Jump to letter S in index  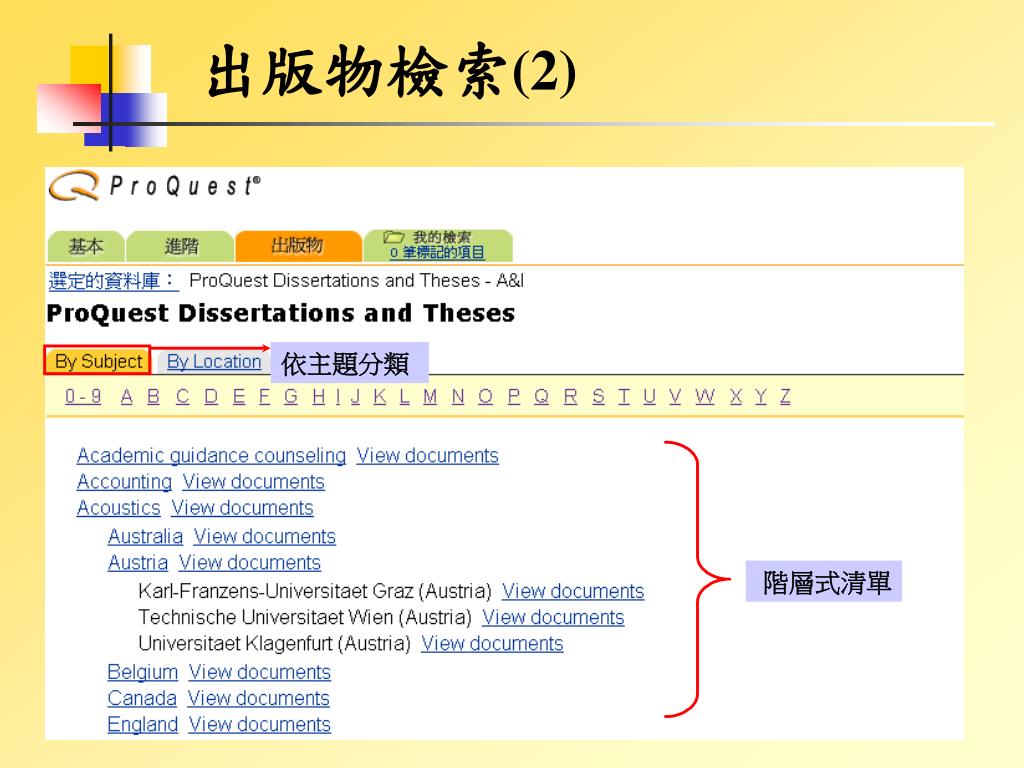598,396
